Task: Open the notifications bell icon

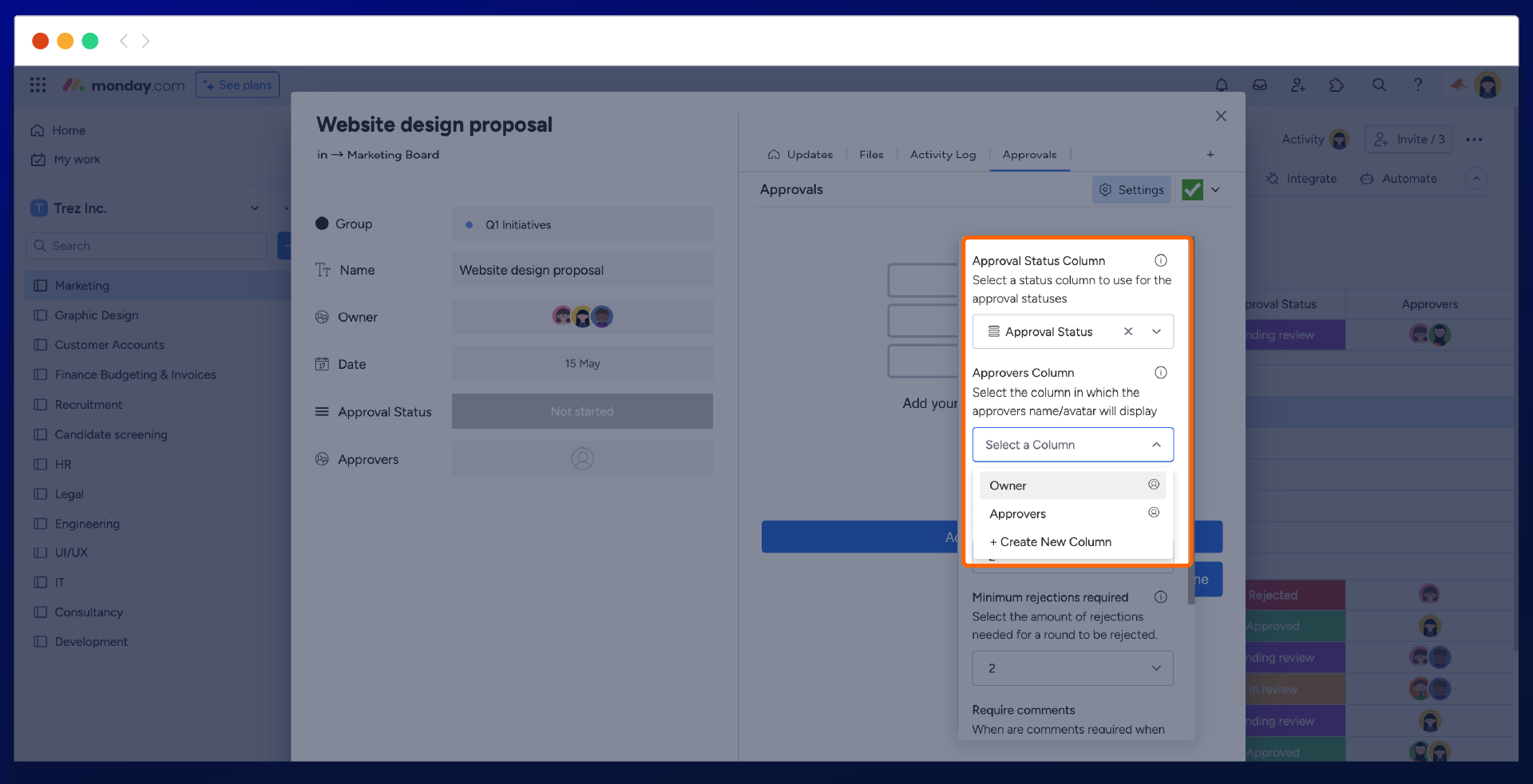Action: click(1222, 85)
